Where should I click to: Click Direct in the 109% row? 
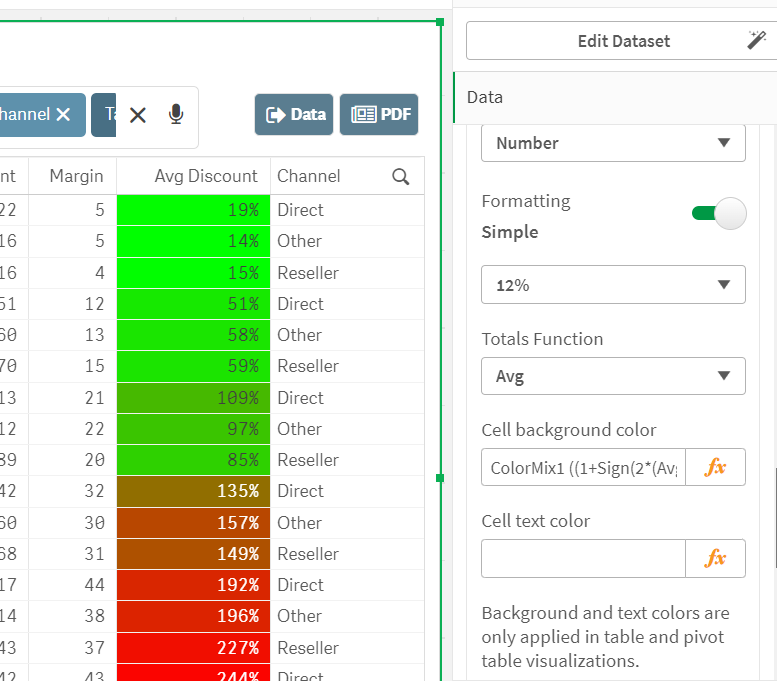300,397
